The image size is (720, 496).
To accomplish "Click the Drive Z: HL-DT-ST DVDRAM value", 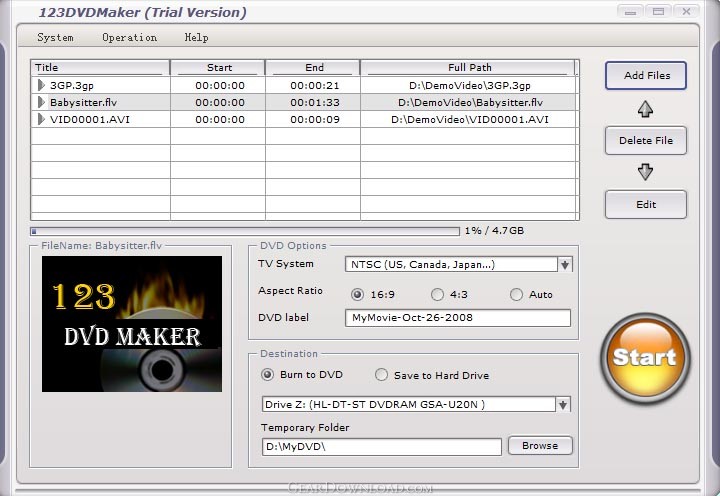I will click(375, 405).
